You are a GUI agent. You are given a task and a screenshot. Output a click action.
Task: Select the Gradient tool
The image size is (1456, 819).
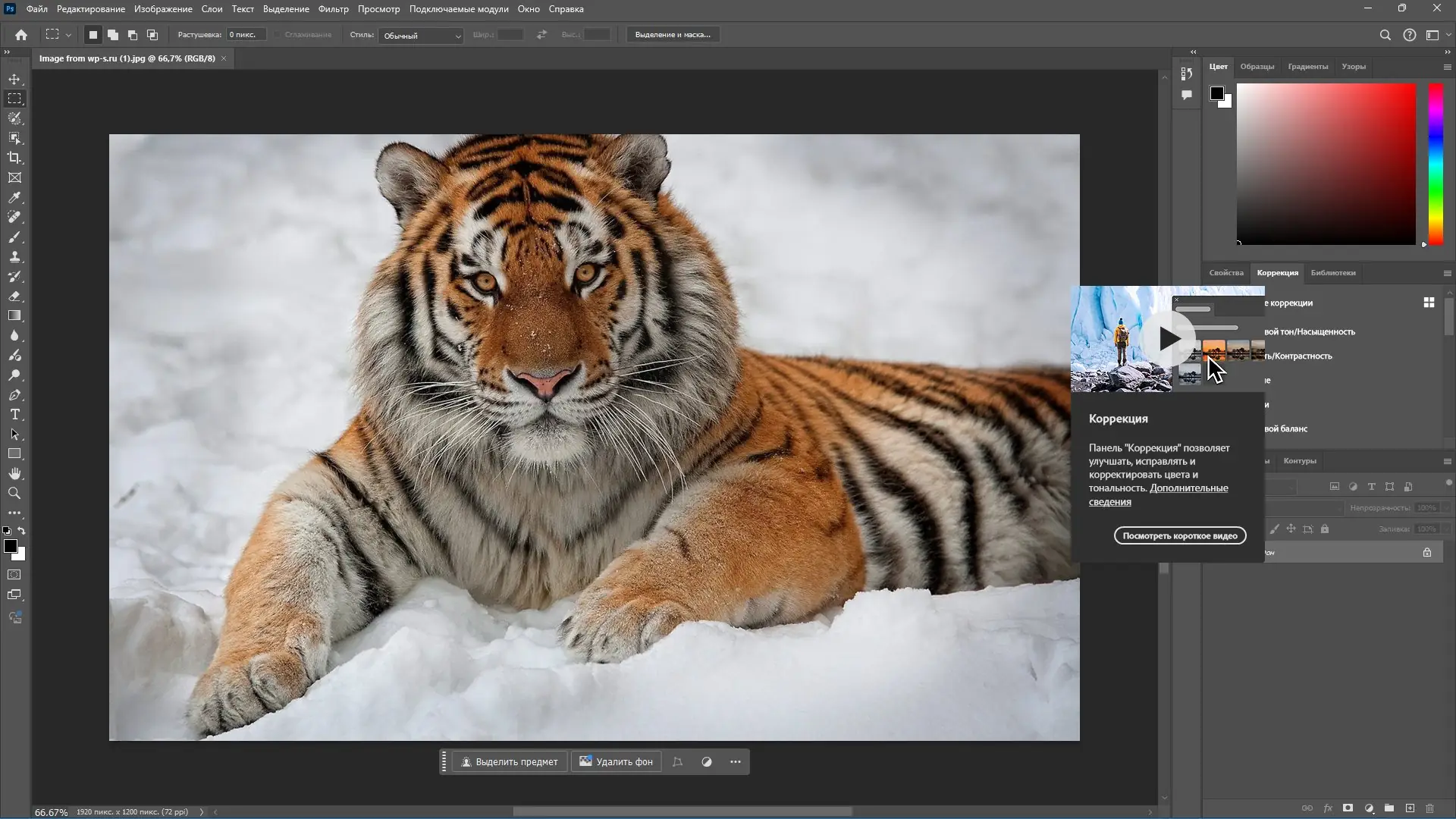pos(14,315)
